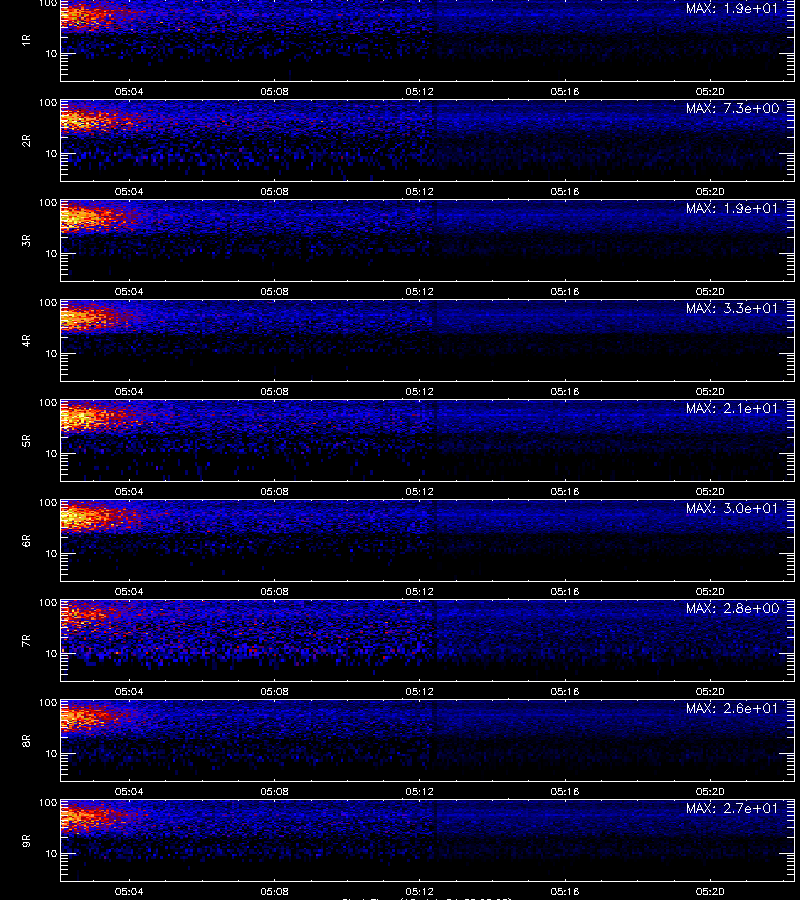Click the 8R panel axis label

point(26,740)
